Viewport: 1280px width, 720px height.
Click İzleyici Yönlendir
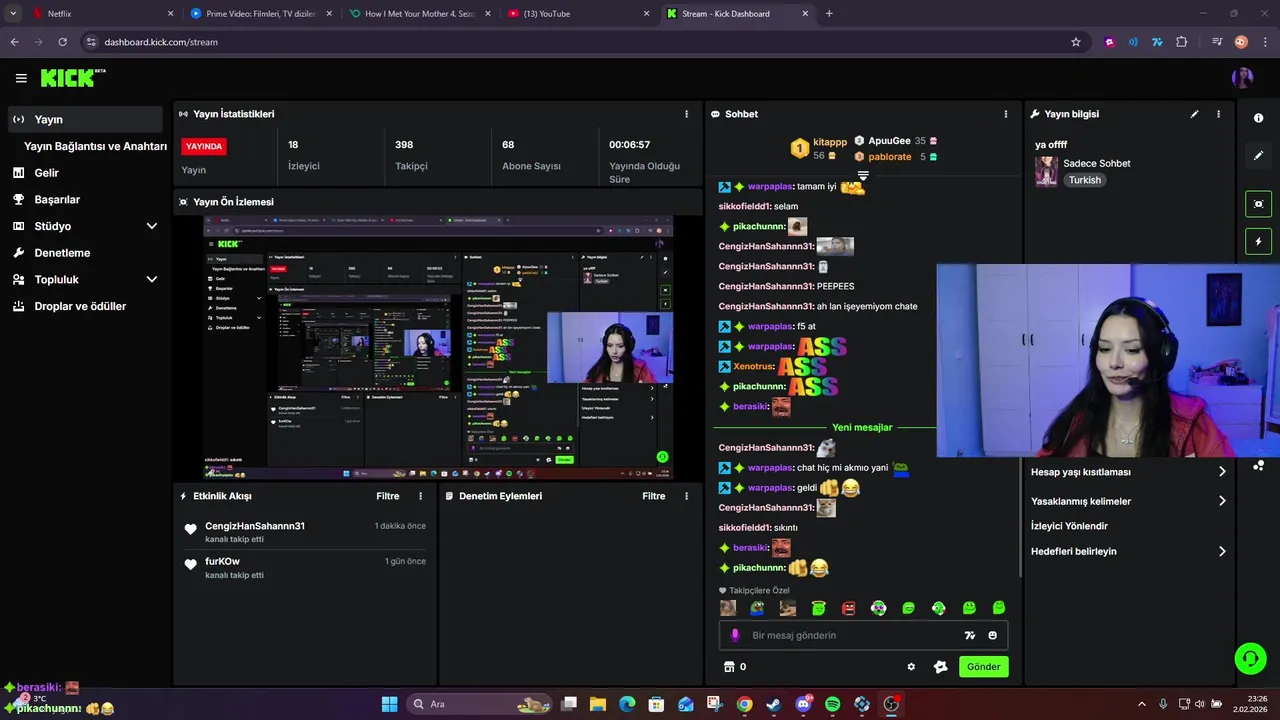[x=1069, y=526]
